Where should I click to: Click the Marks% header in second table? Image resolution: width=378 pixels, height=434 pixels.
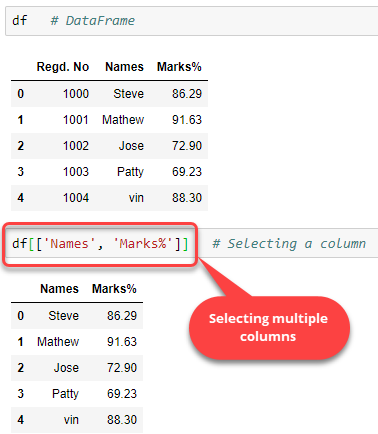114,289
